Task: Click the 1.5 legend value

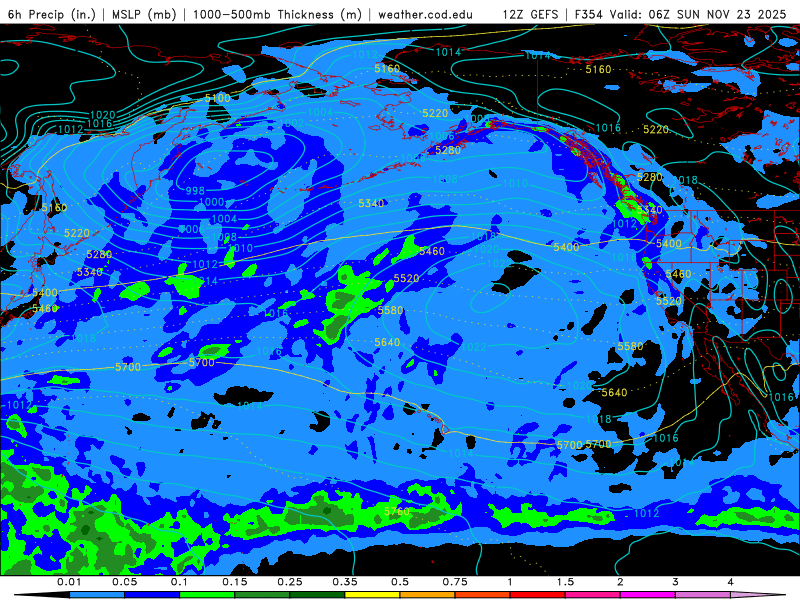Action: 565,582
